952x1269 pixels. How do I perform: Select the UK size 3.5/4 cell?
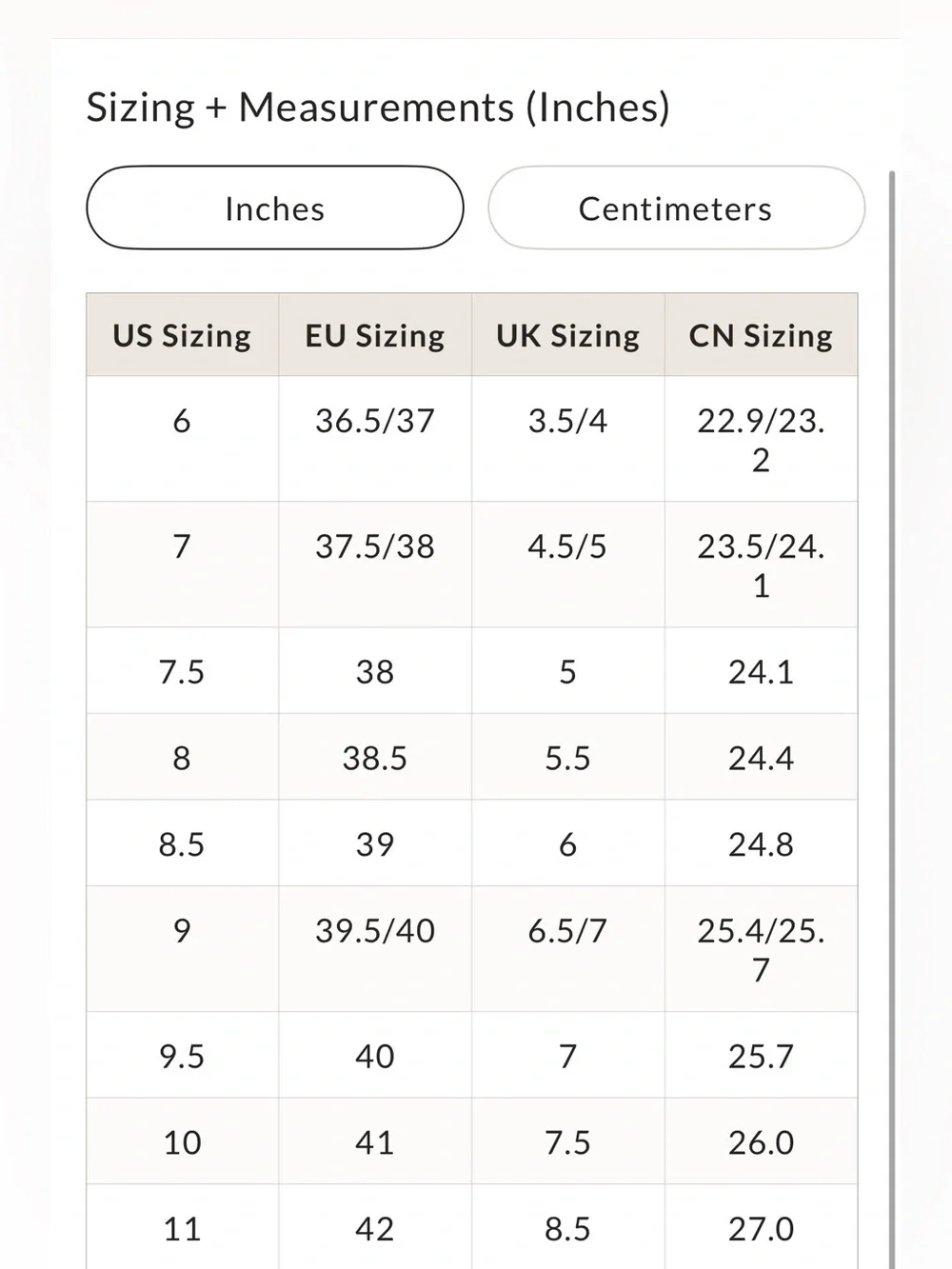point(568,439)
